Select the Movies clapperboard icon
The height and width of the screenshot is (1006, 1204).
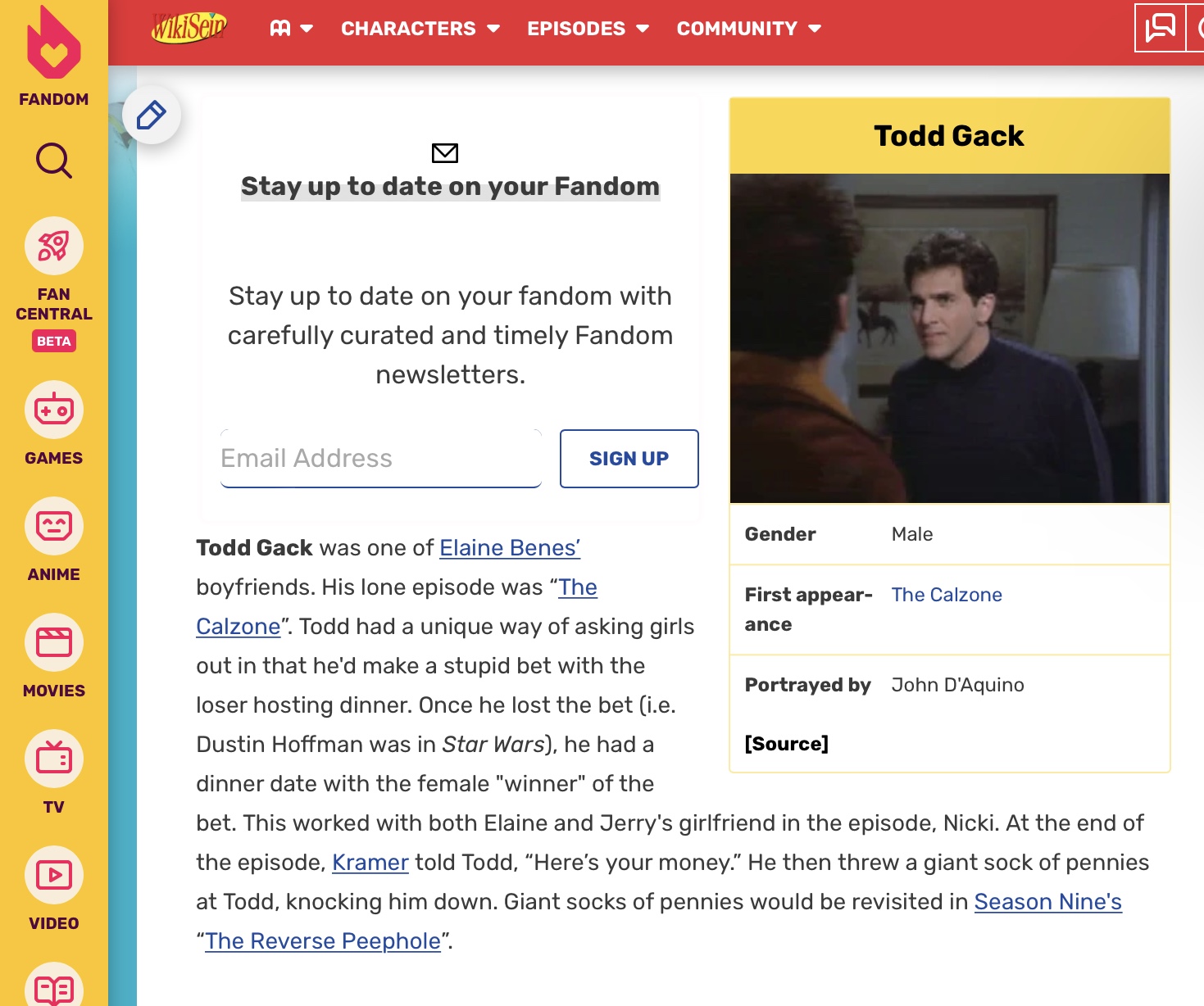(x=54, y=642)
